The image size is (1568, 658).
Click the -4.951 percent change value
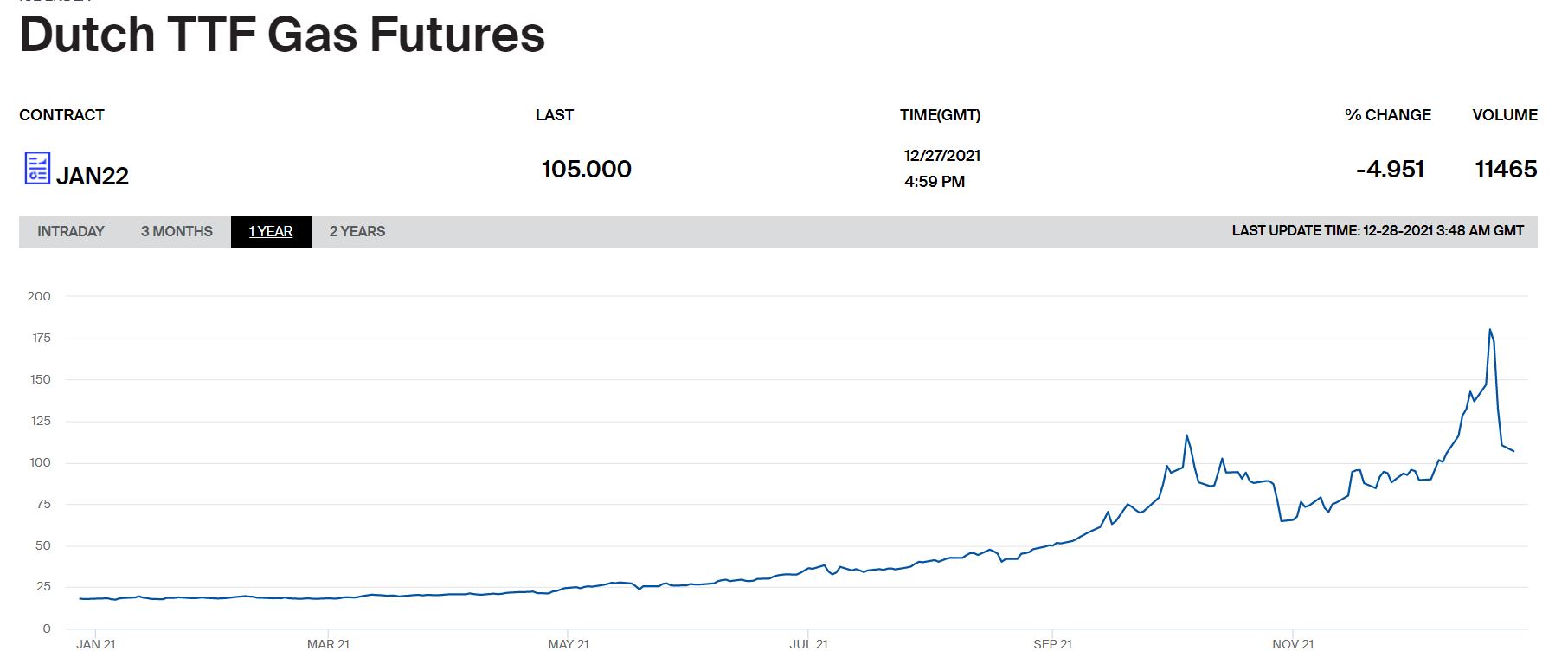click(x=1390, y=169)
